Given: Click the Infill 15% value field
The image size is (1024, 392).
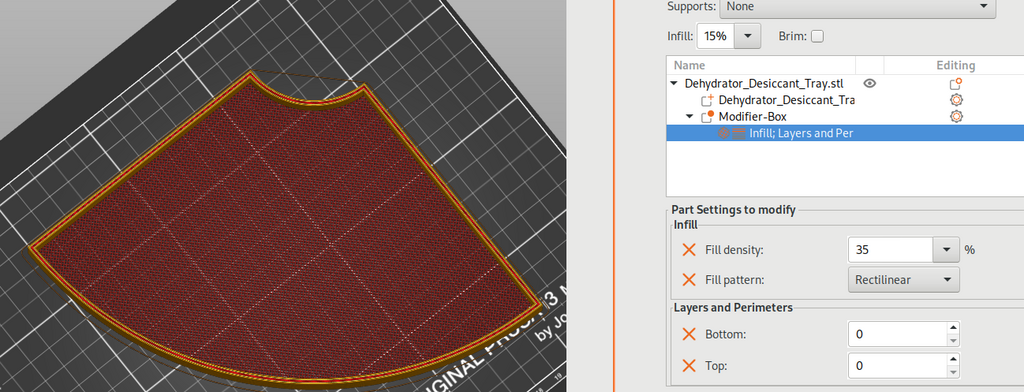Looking at the screenshot, I should [x=715, y=37].
